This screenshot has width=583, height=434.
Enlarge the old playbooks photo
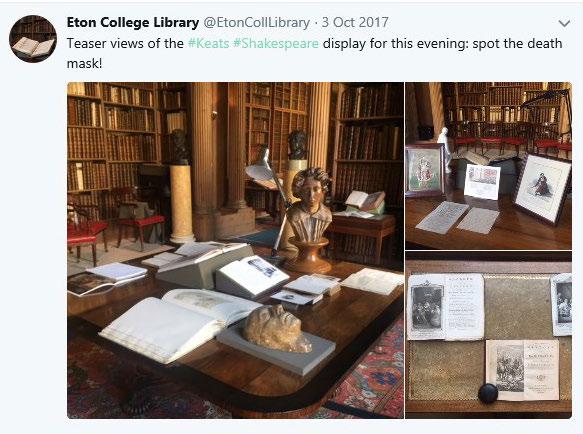tap(488, 335)
